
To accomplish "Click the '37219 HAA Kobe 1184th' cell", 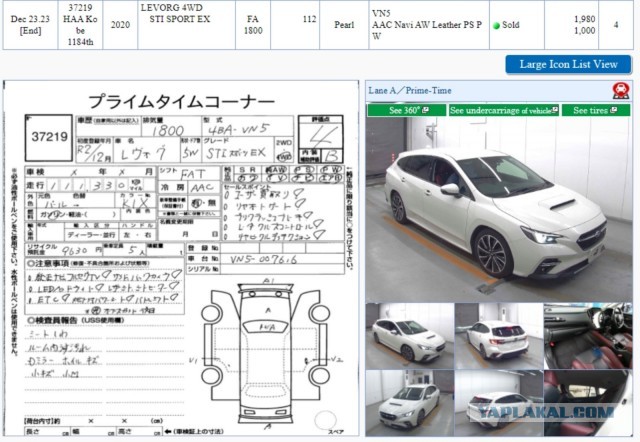I will click(x=80, y=25).
